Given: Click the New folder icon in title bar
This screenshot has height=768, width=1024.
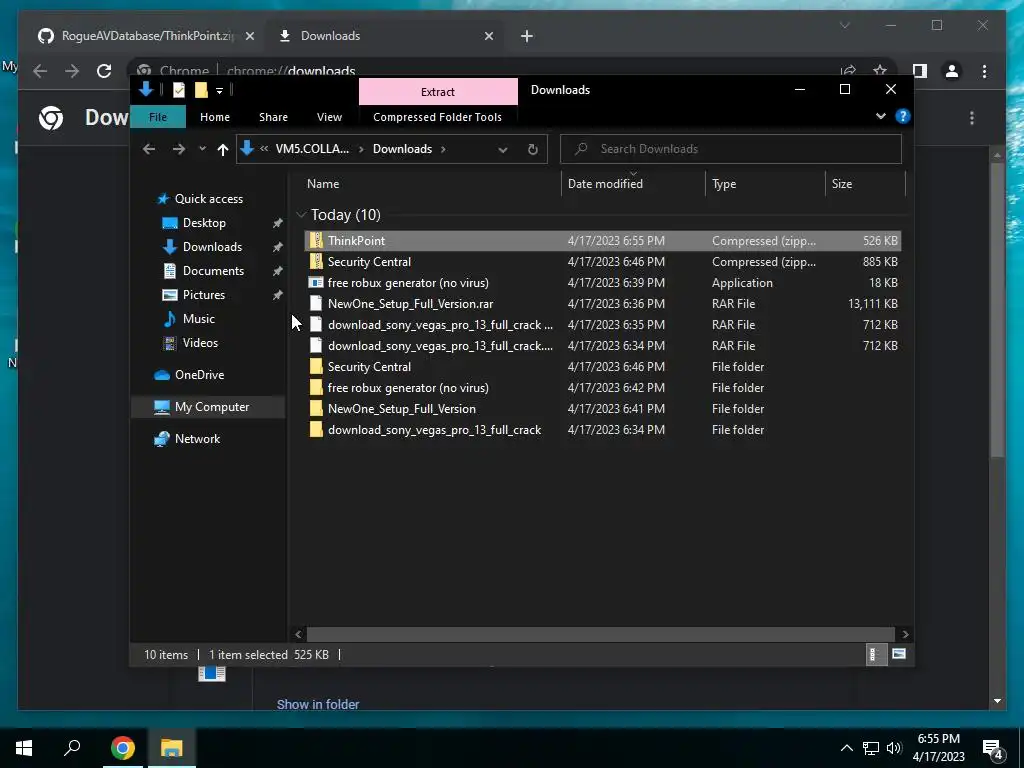Looking at the screenshot, I should 201,90.
